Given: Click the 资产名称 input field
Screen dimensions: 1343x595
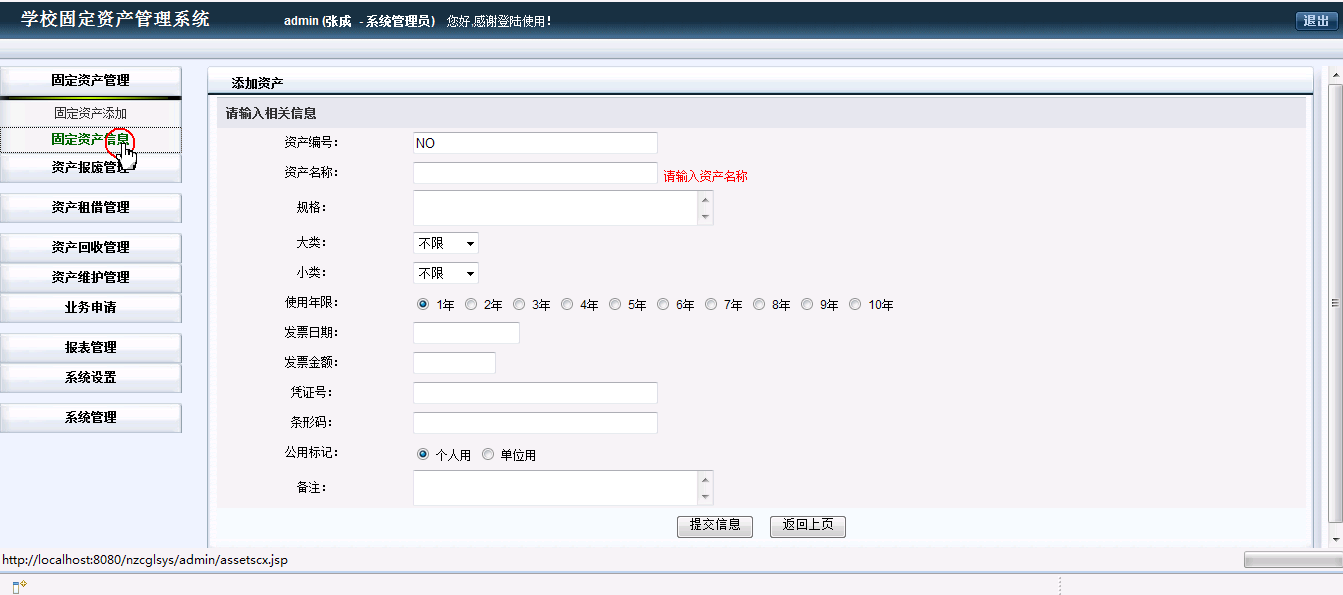Looking at the screenshot, I should [x=535, y=173].
